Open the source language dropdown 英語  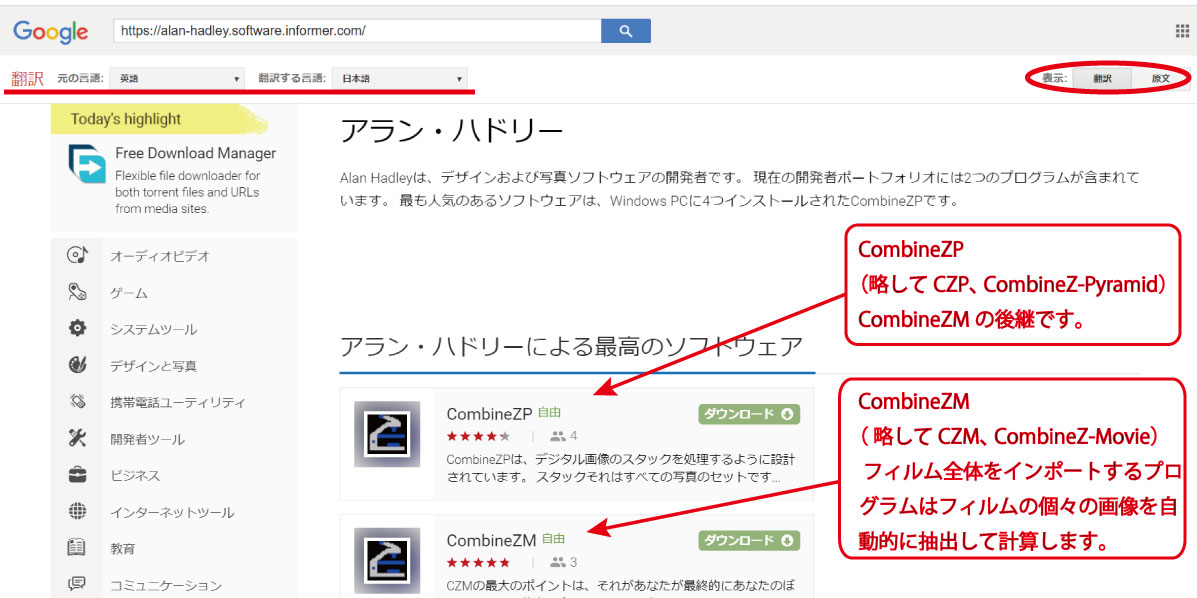click(x=177, y=79)
